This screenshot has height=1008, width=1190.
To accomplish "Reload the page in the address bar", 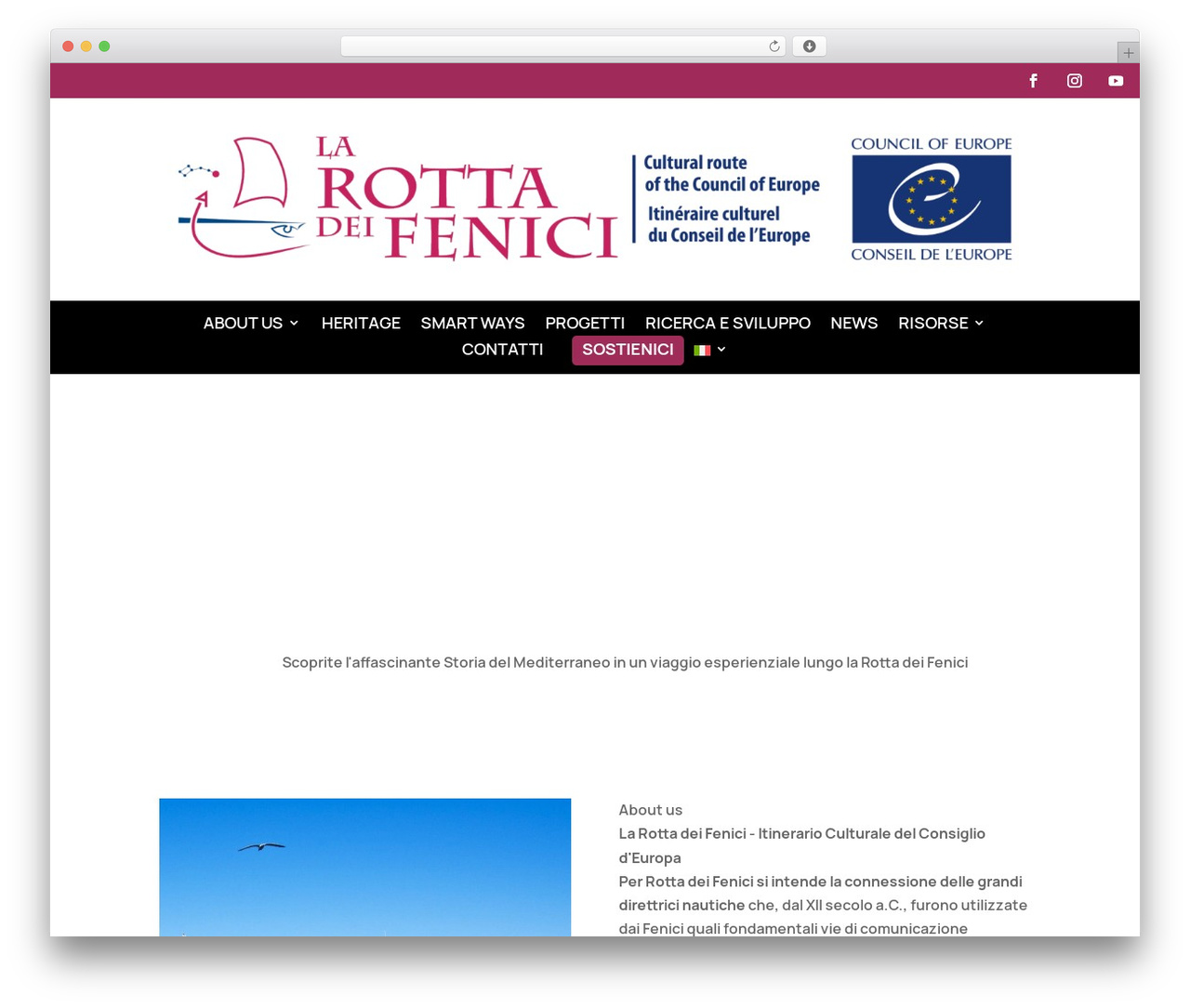I will pyautogui.click(x=774, y=46).
